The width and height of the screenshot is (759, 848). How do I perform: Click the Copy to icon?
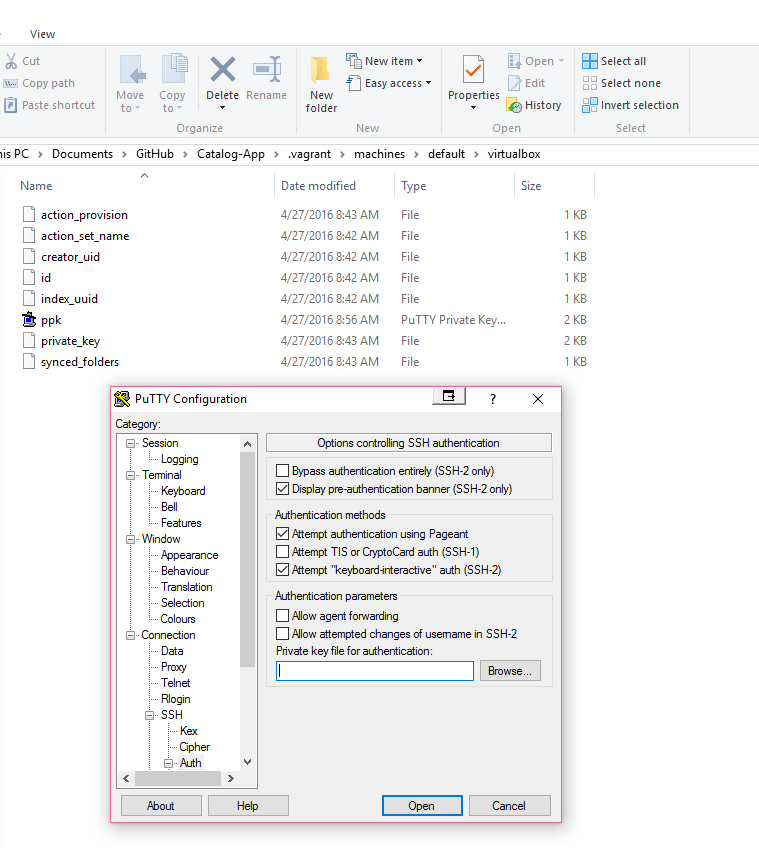pyautogui.click(x=174, y=69)
